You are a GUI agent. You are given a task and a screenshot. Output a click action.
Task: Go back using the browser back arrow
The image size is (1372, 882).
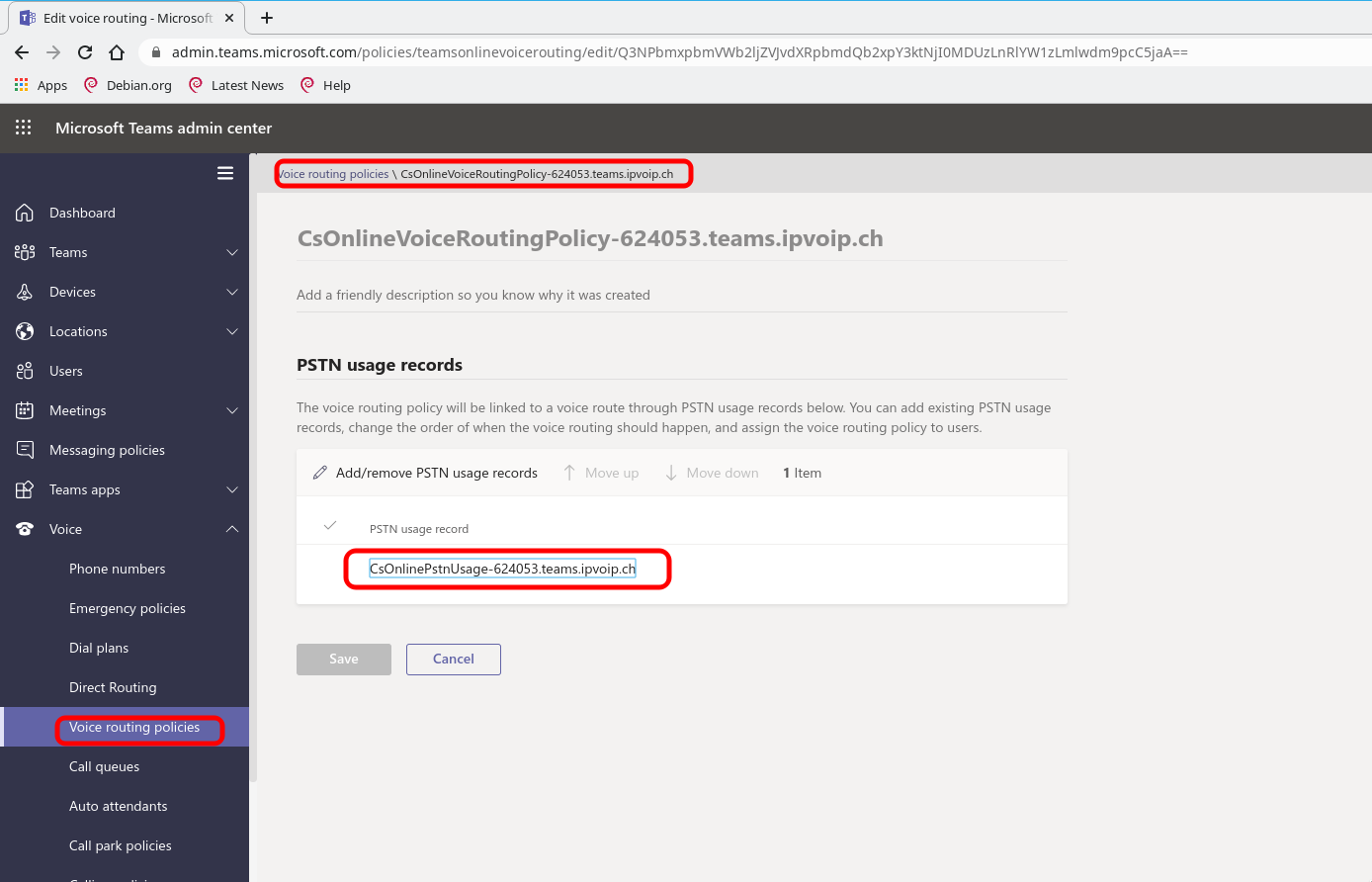coord(21,50)
